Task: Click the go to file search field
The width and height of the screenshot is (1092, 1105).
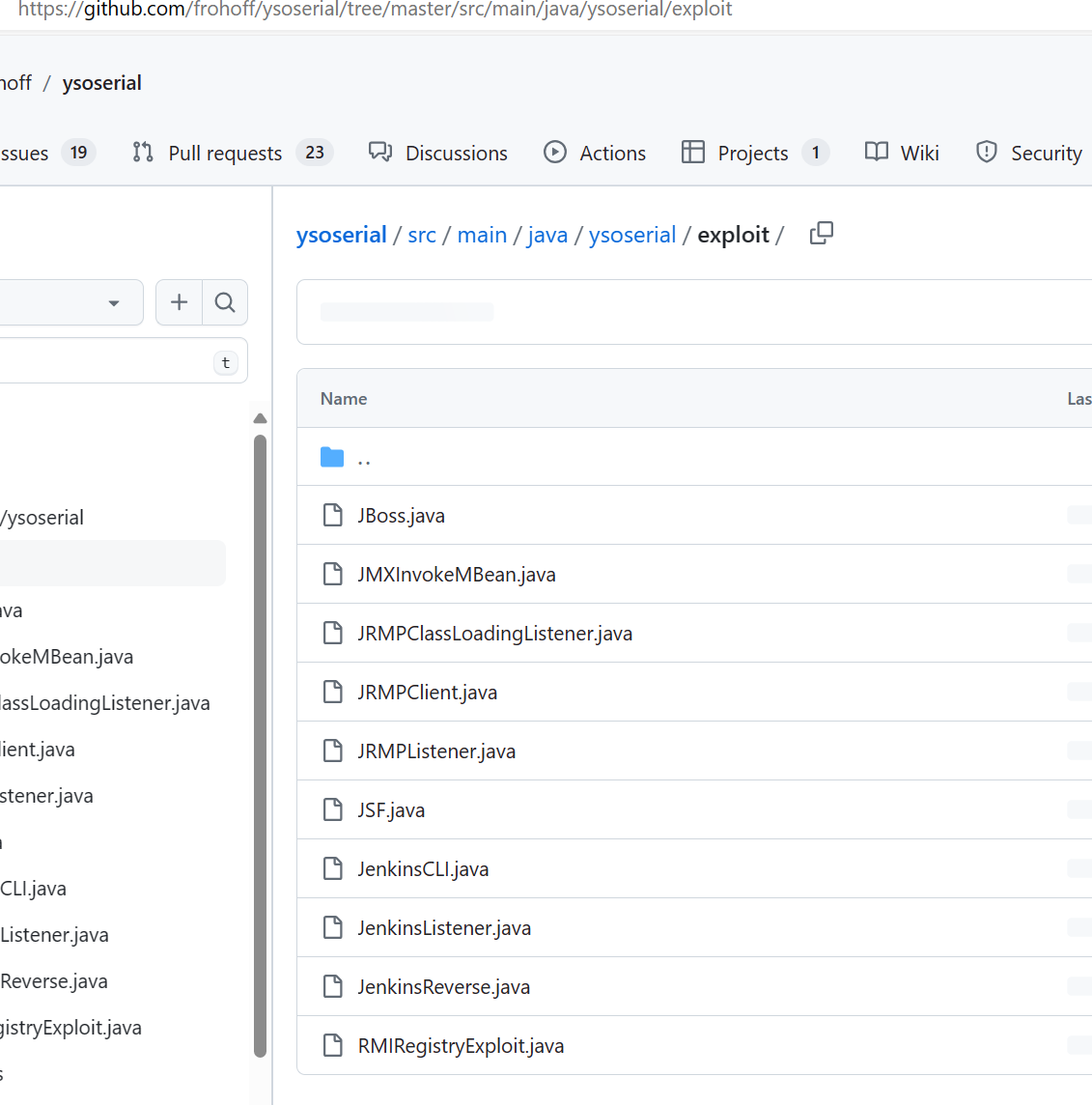Action: [x=106, y=361]
